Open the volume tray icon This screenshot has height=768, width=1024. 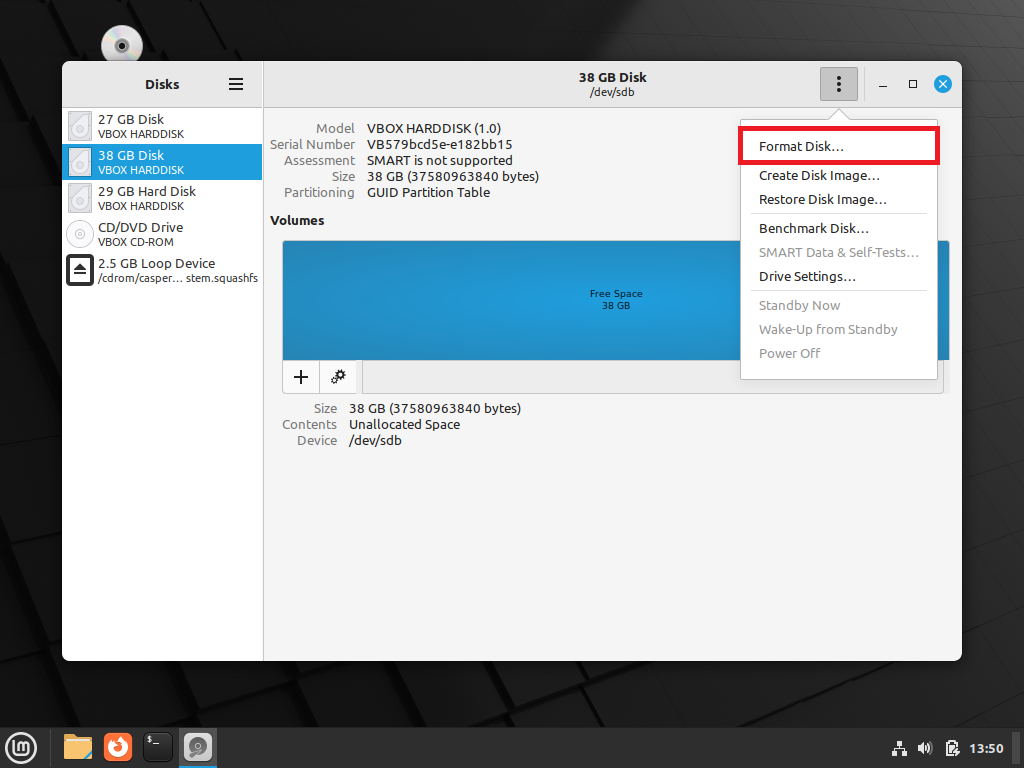[x=925, y=748]
